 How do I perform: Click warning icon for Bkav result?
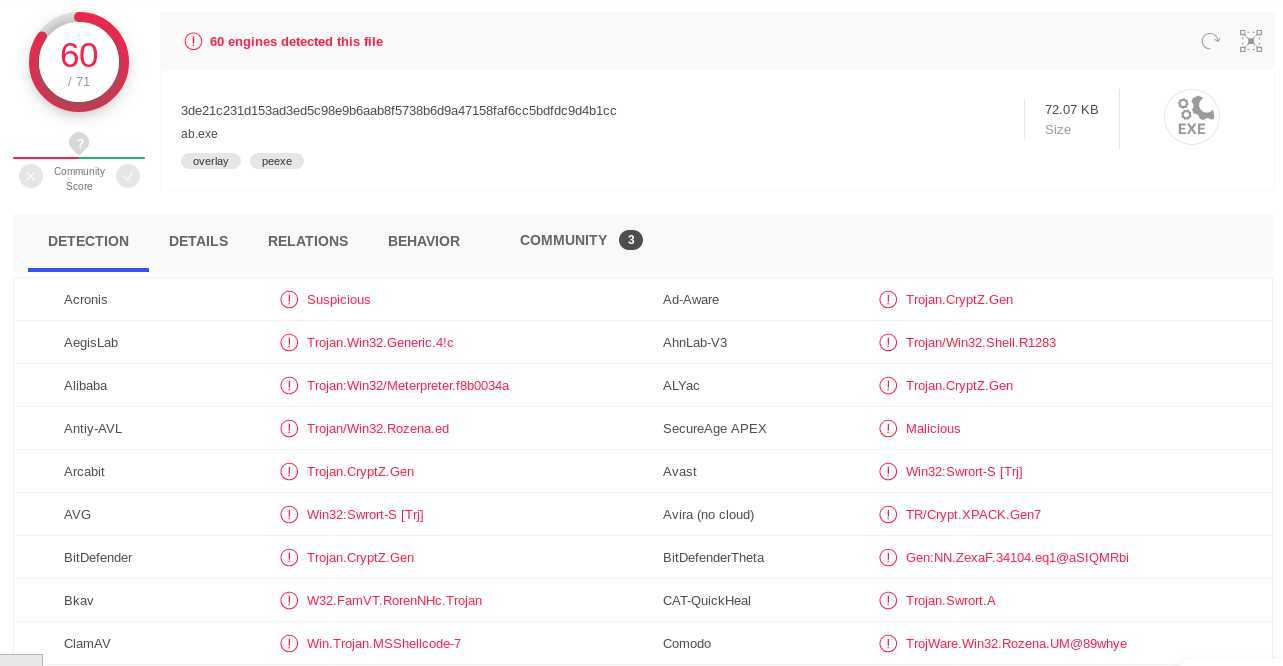coord(289,601)
